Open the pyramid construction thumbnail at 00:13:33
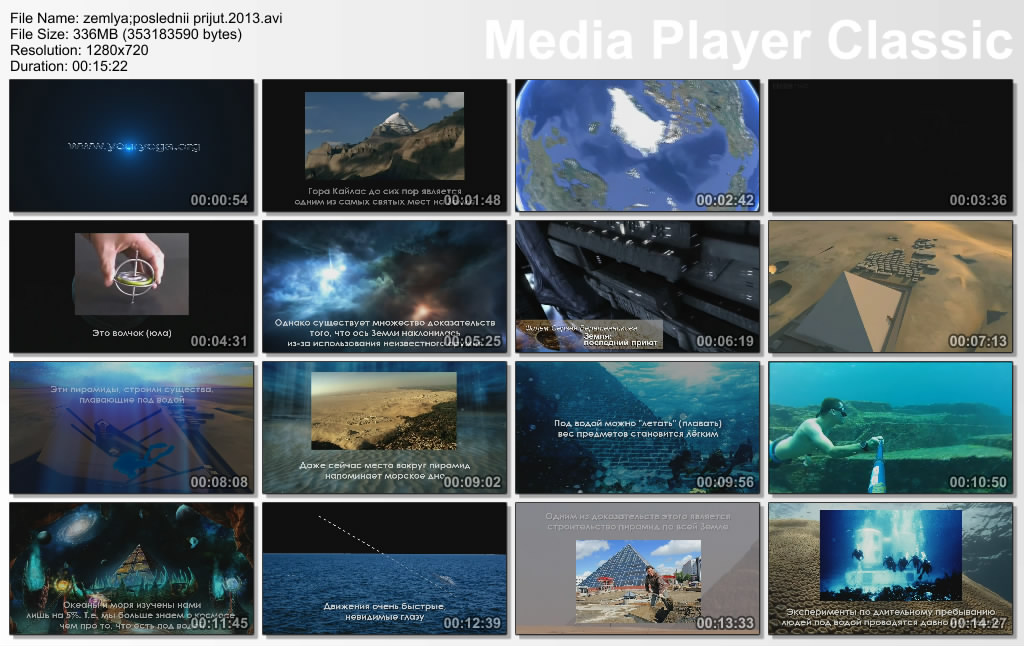1024x646 pixels. click(637, 569)
